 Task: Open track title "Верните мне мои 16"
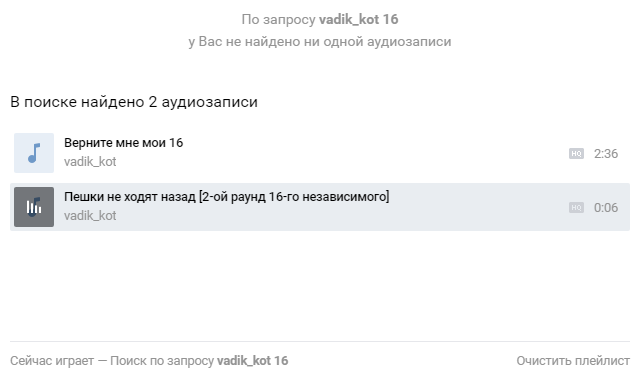[123, 143]
